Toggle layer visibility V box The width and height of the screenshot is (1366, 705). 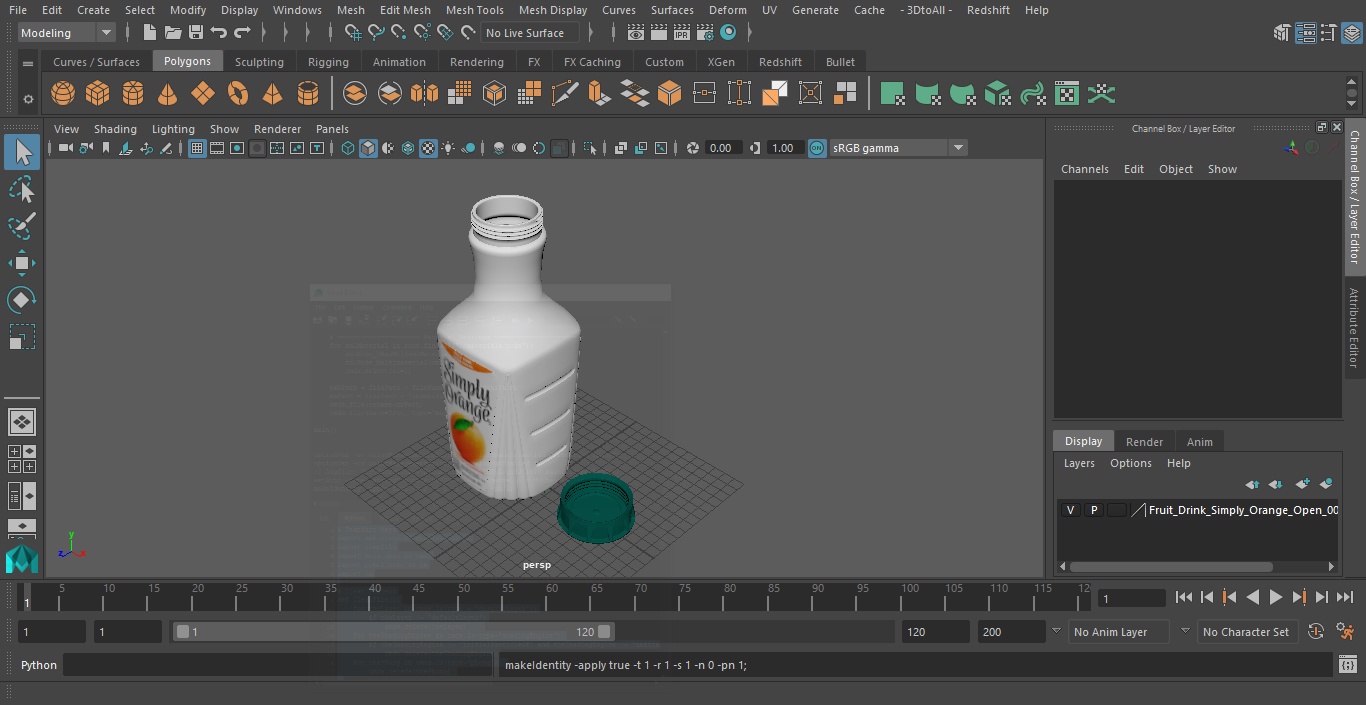1070,510
